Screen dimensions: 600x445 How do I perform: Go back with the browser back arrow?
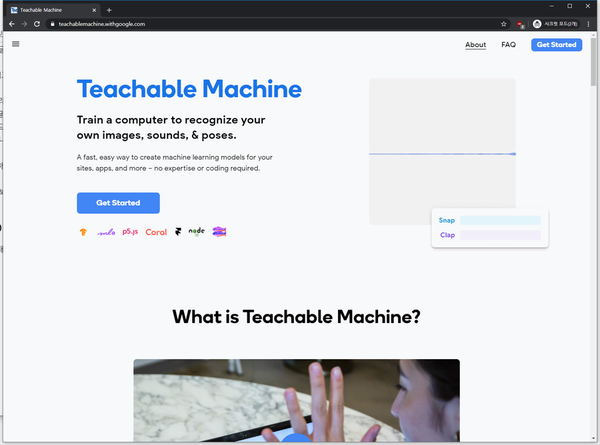coord(12,24)
